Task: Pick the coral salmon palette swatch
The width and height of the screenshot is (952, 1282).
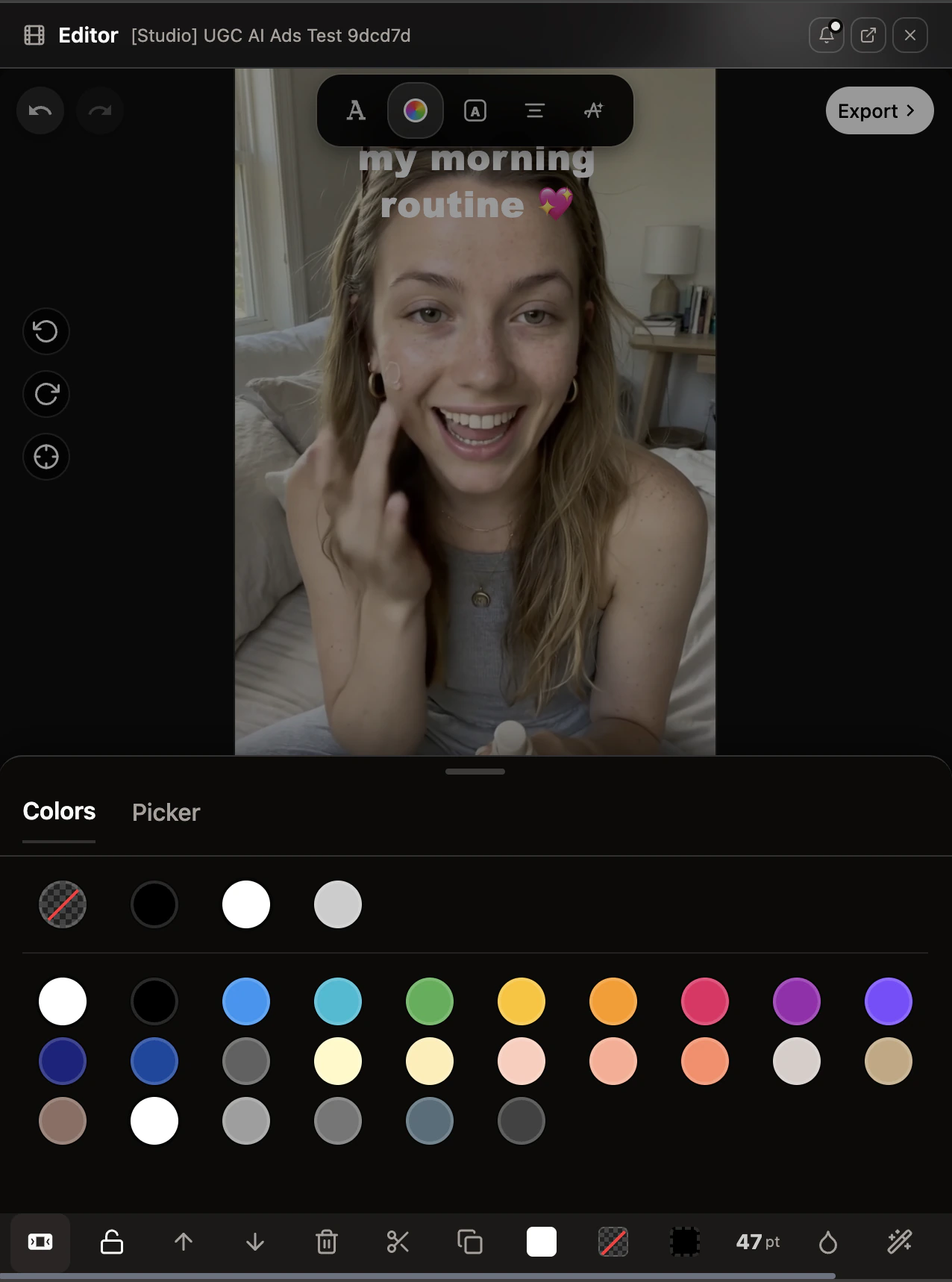Action: pos(705,1061)
